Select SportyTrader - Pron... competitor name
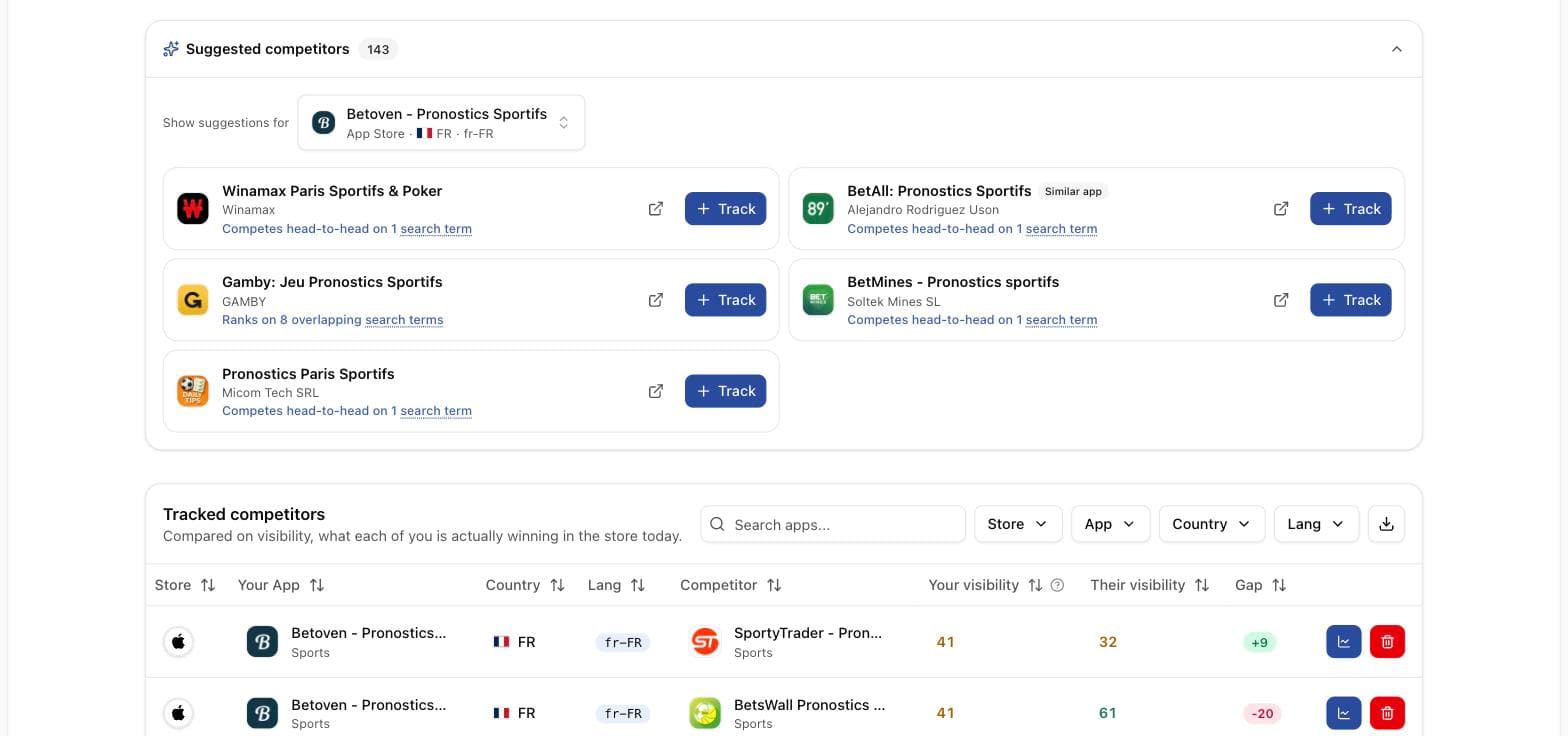The height and width of the screenshot is (736, 1568). pyautogui.click(x=808, y=633)
